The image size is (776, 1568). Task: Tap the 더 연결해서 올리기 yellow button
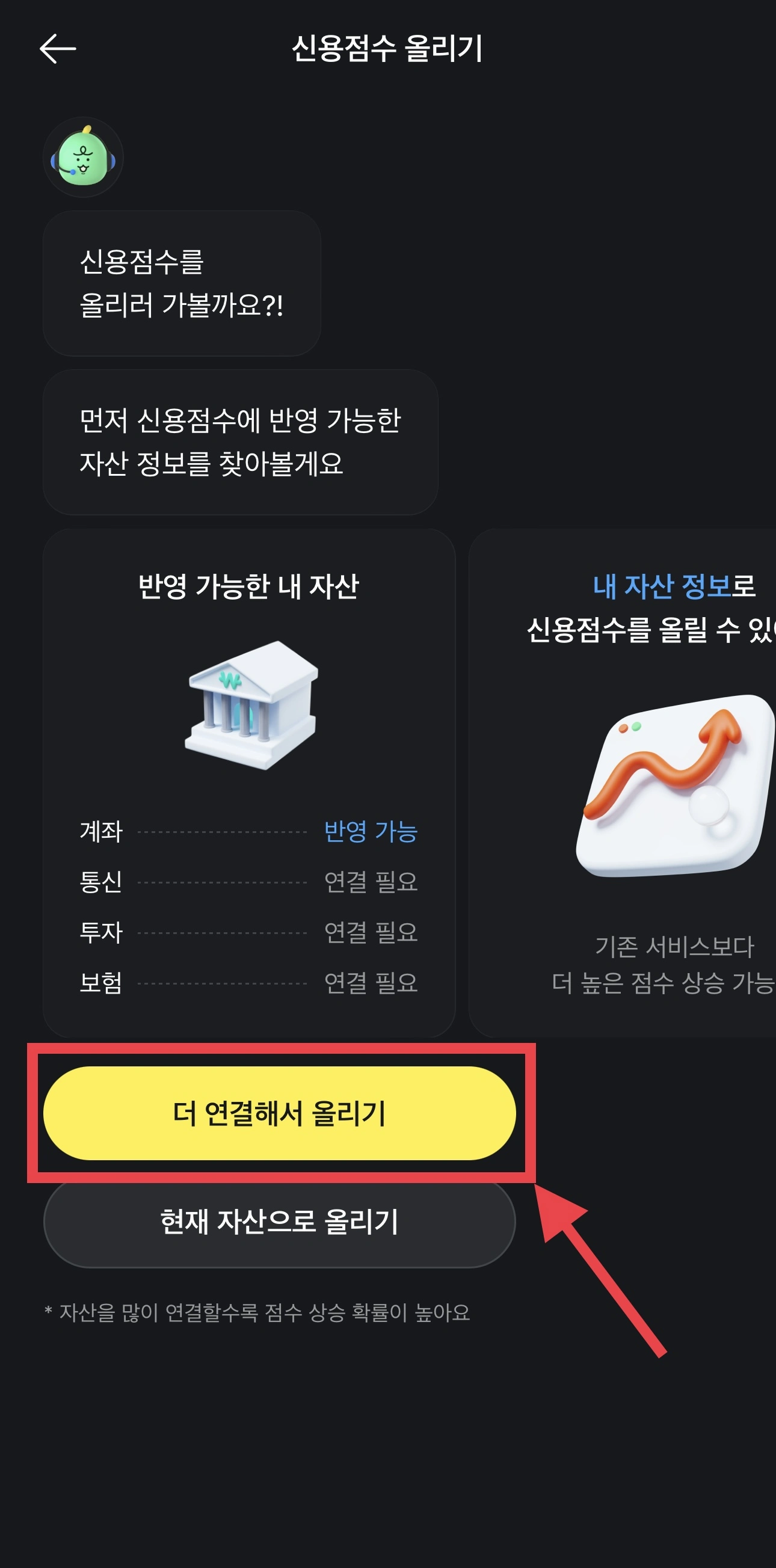pyautogui.click(x=279, y=1113)
